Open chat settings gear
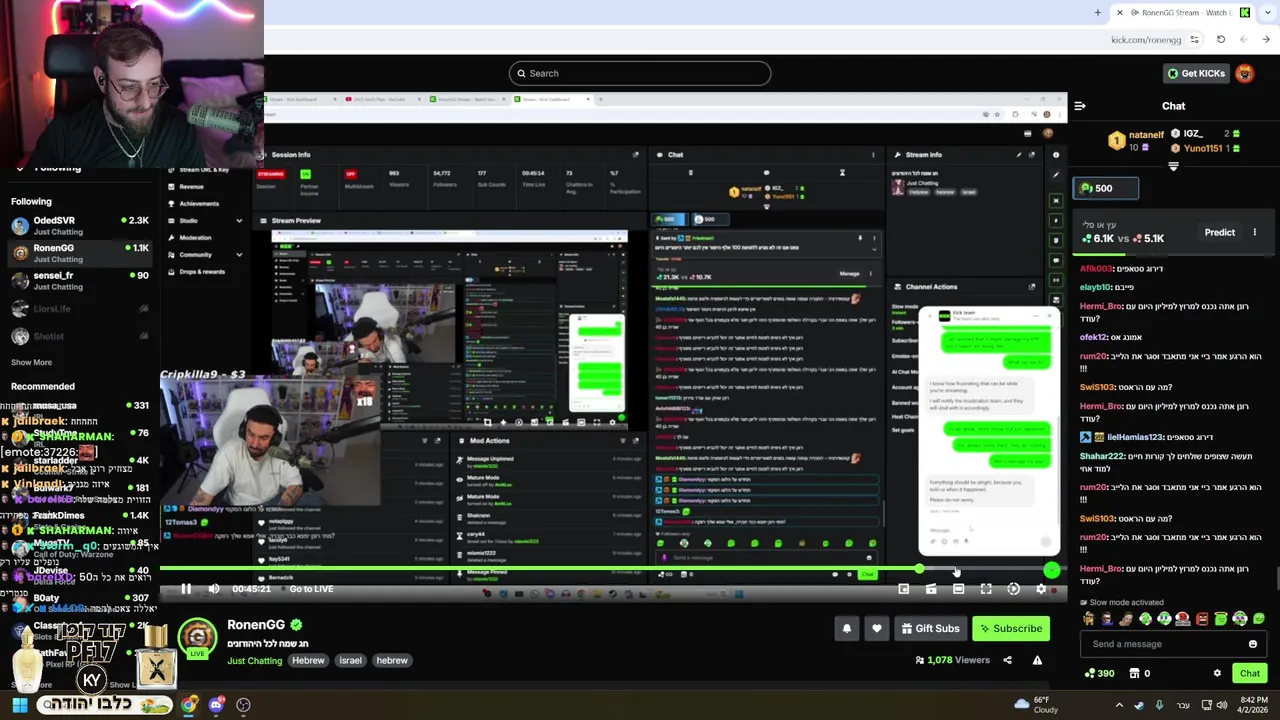The width and height of the screenshot is (1280, 720). click(x=1217, y=674)
